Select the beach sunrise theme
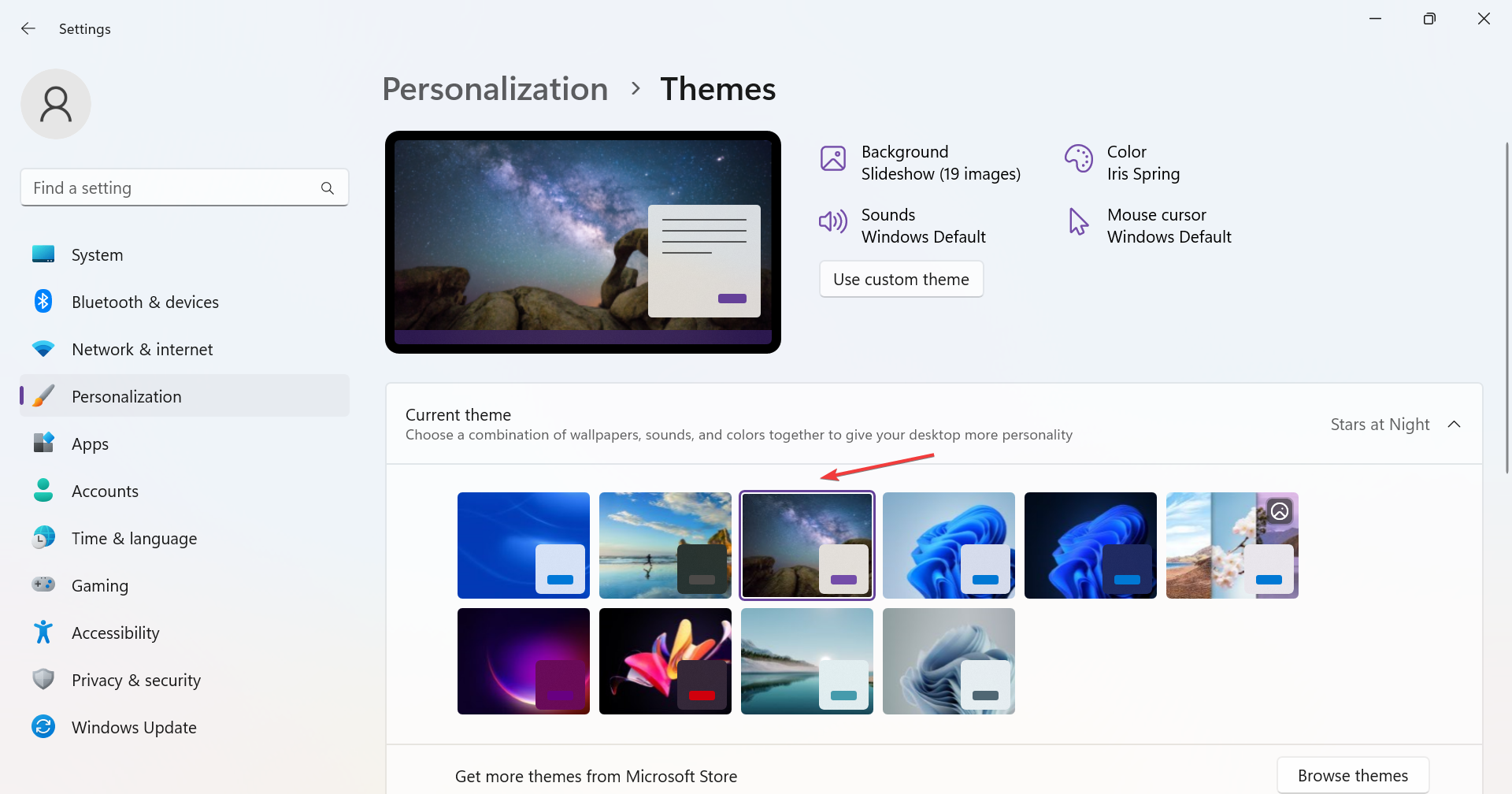1512x794 pixels. click(x=665, y=545)
